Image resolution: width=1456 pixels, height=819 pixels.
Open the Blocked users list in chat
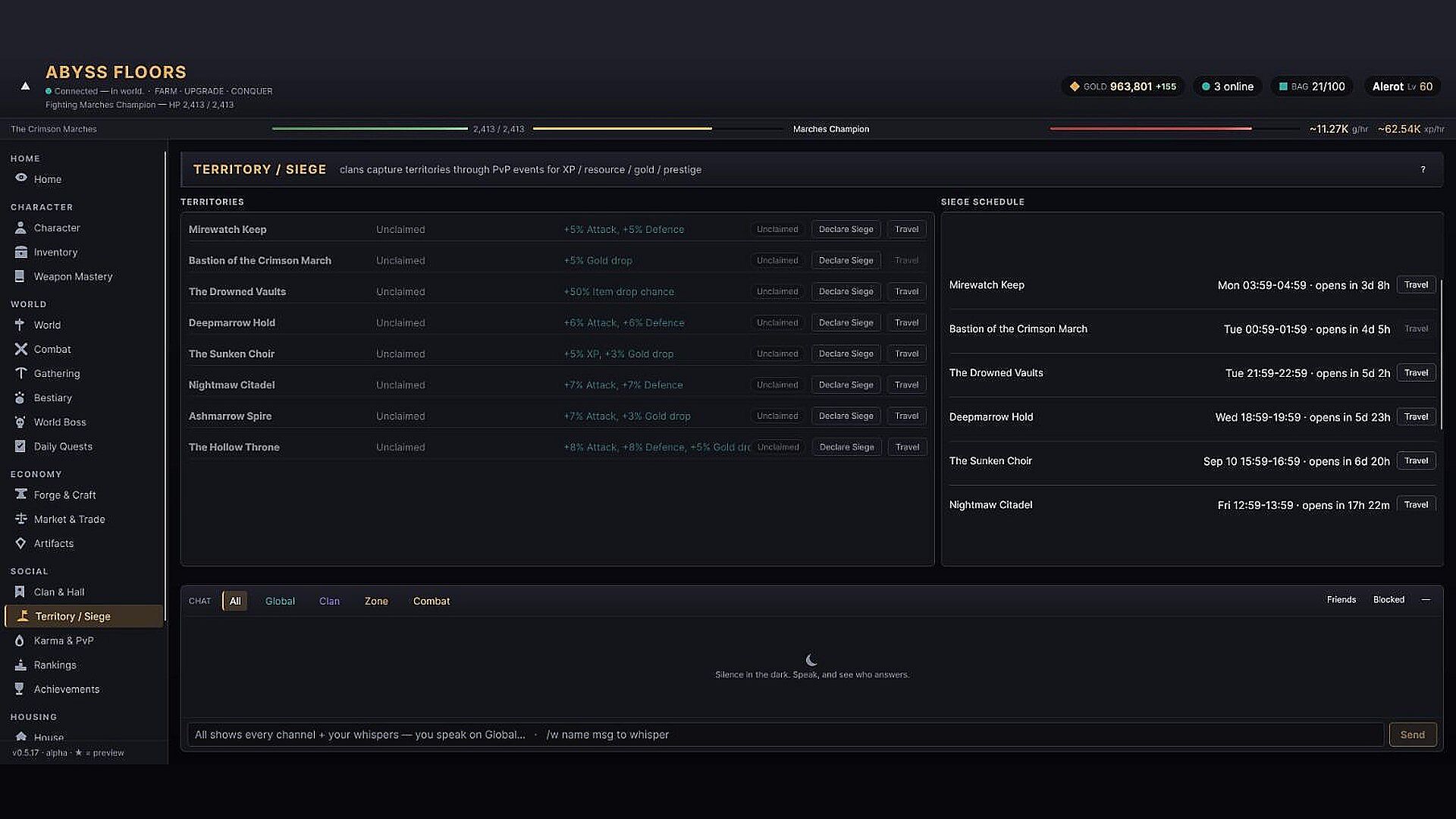tap(1389, 600)
